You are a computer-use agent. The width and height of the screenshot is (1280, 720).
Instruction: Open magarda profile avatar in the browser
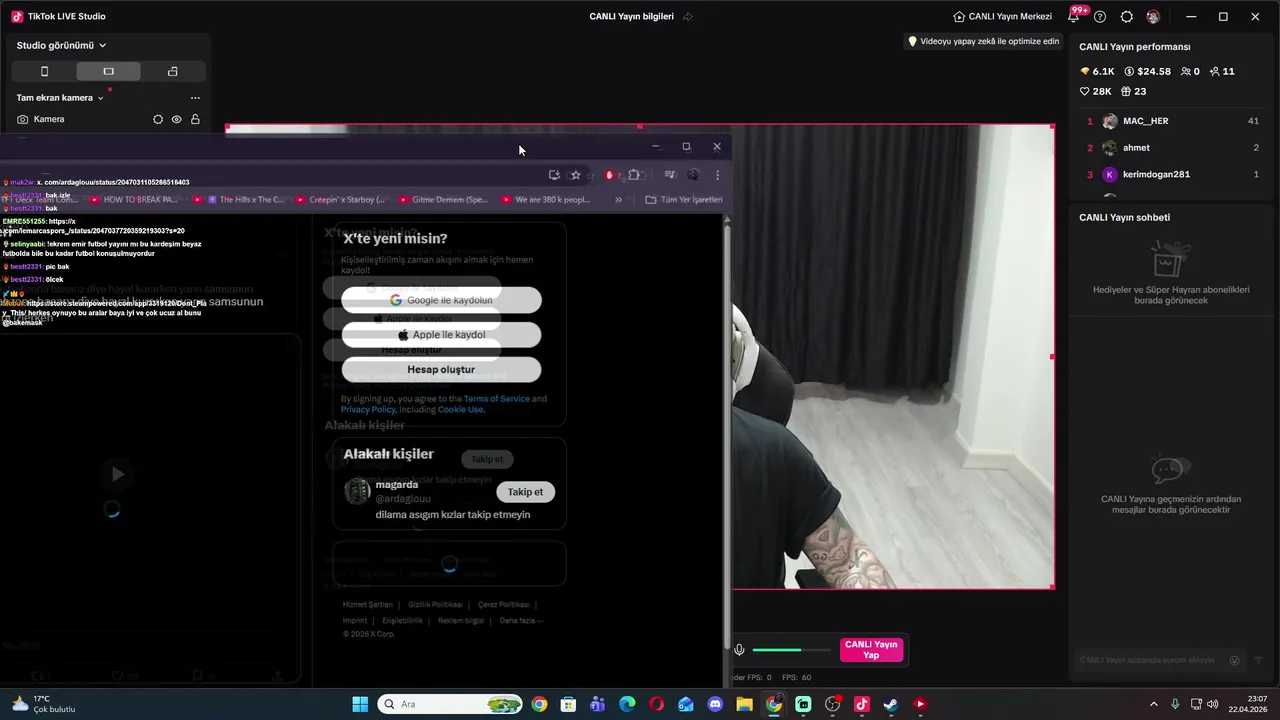pyautogui.click(x=357, y=491)
